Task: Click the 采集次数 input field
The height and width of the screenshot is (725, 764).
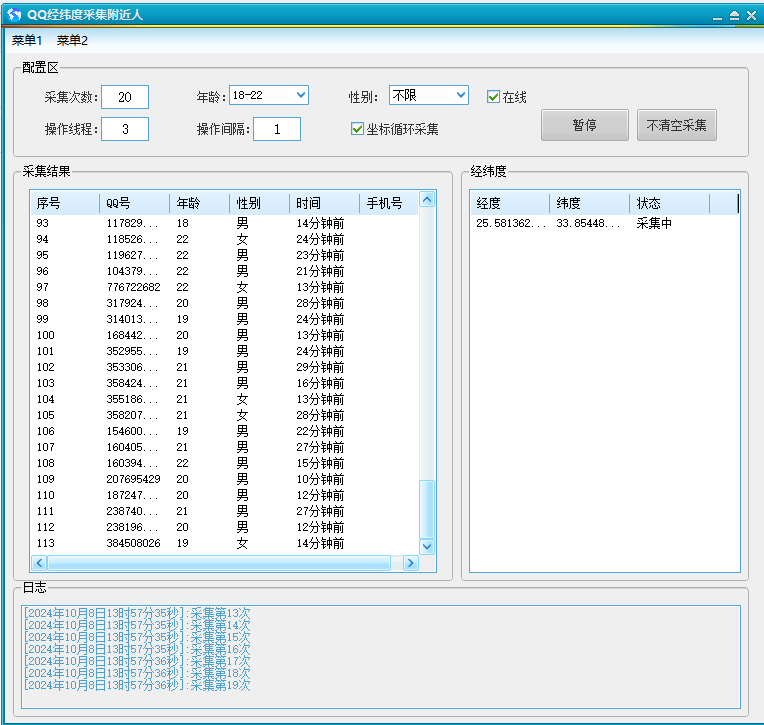Action: point(125,97)
